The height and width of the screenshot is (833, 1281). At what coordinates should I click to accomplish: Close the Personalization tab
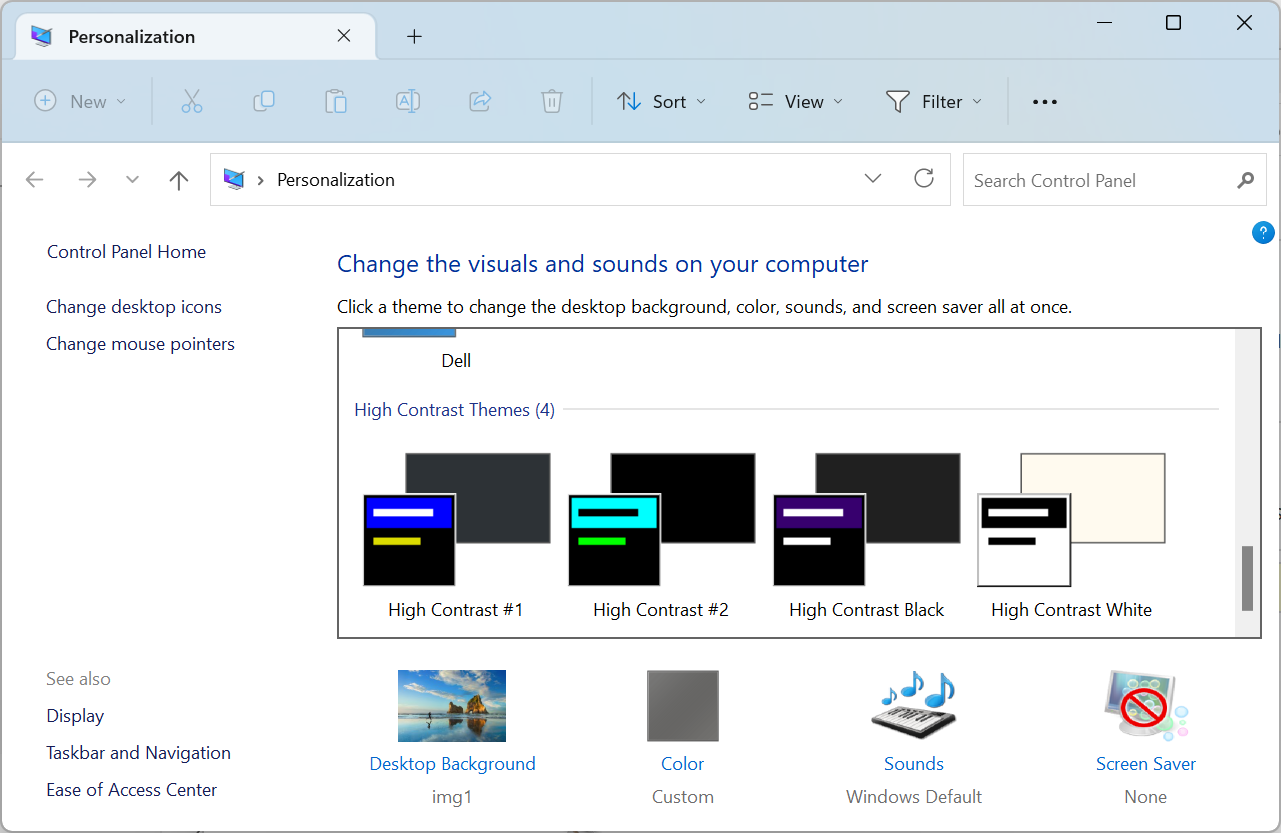coord(344,36)
